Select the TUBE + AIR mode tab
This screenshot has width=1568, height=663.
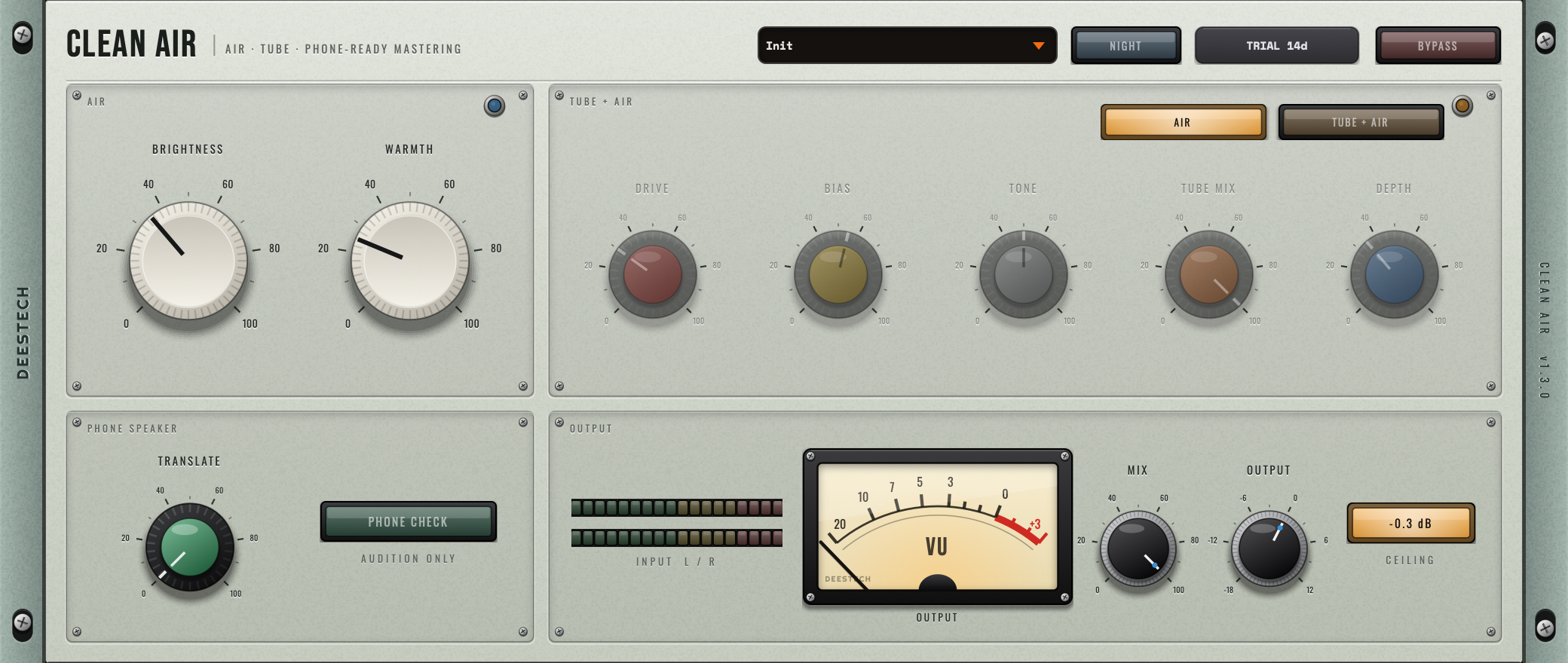[x=1361, y=122]
